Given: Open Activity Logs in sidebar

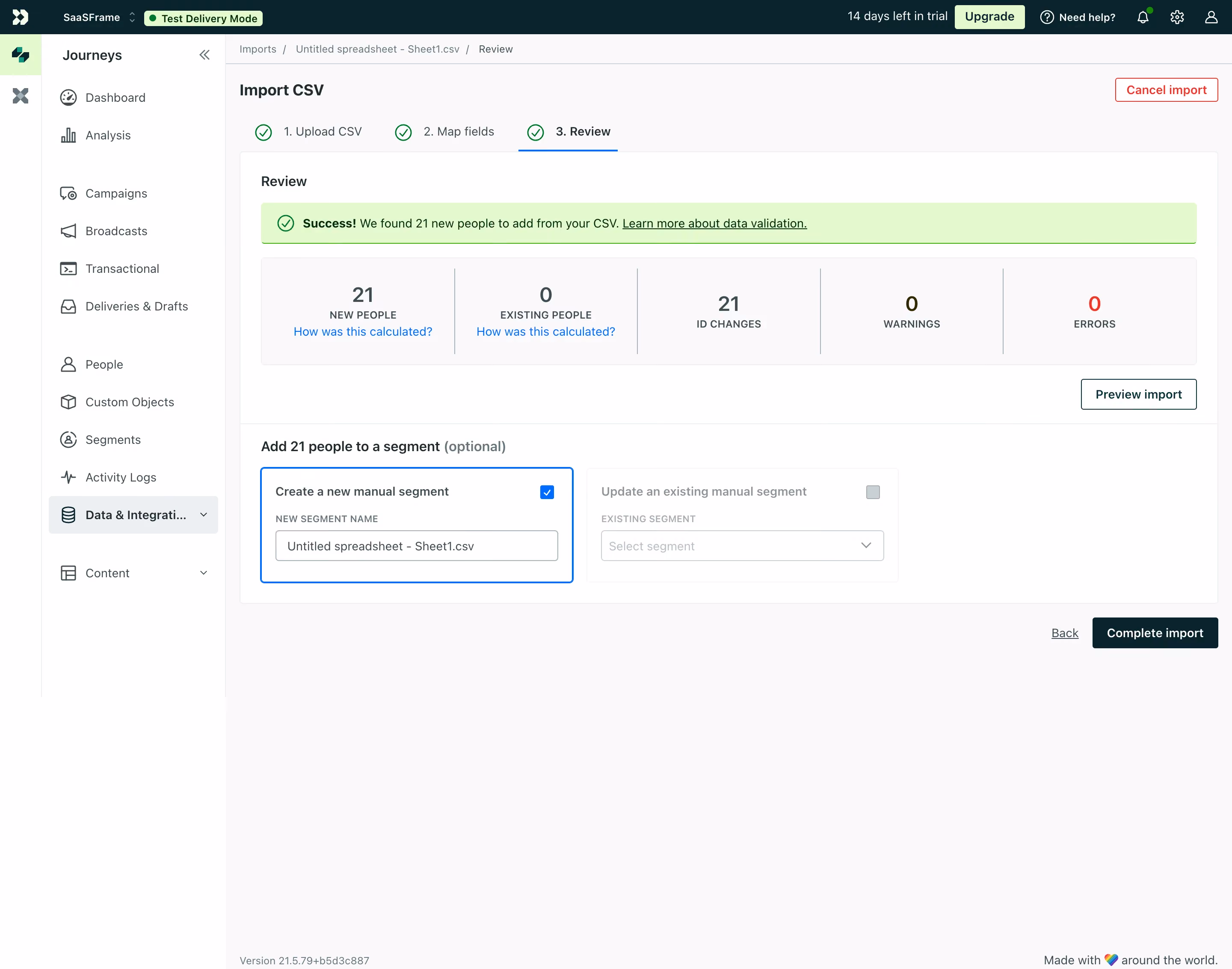Looking at the screenshot, I should (133, 477).
